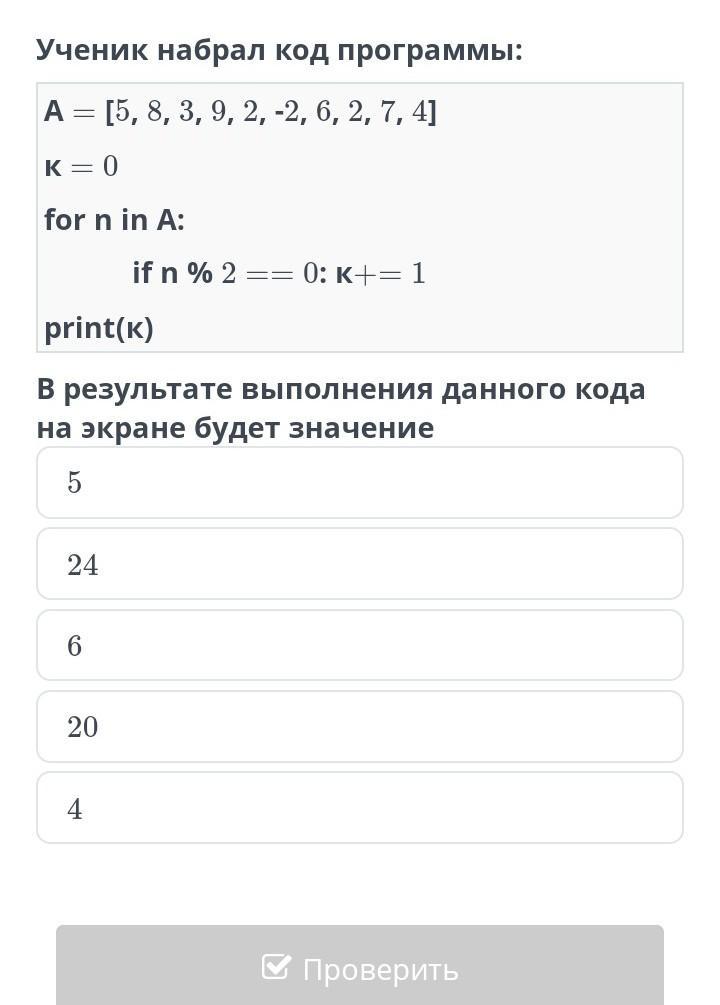This screenshot has width=720, height=1005.
Task: Select the answer option 5
Action: point(359,483)
